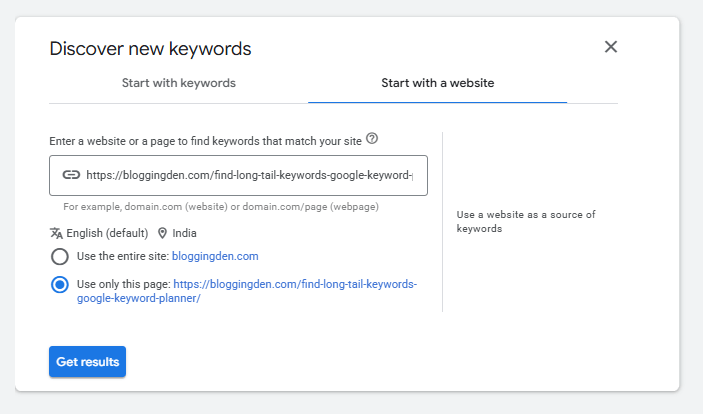Click the 'For example, domain.com' hint text
The image size is (703, 414).
(221, 207)
